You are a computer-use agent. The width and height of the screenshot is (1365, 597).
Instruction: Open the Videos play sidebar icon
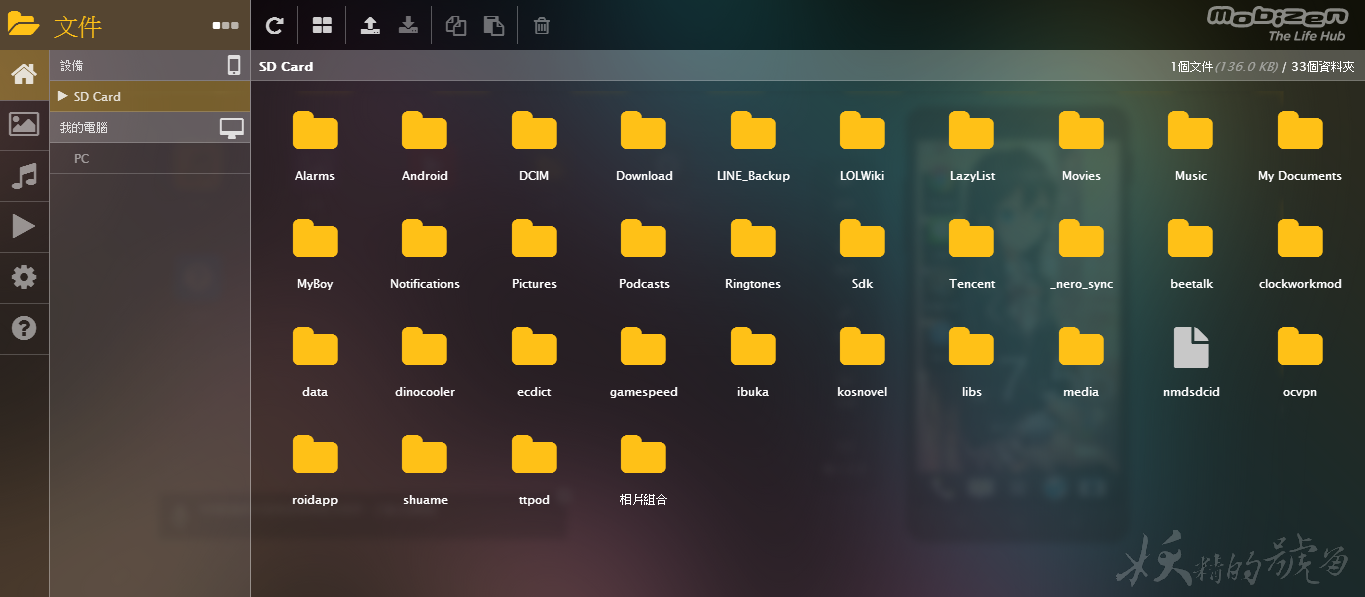(x=24, y=227)
